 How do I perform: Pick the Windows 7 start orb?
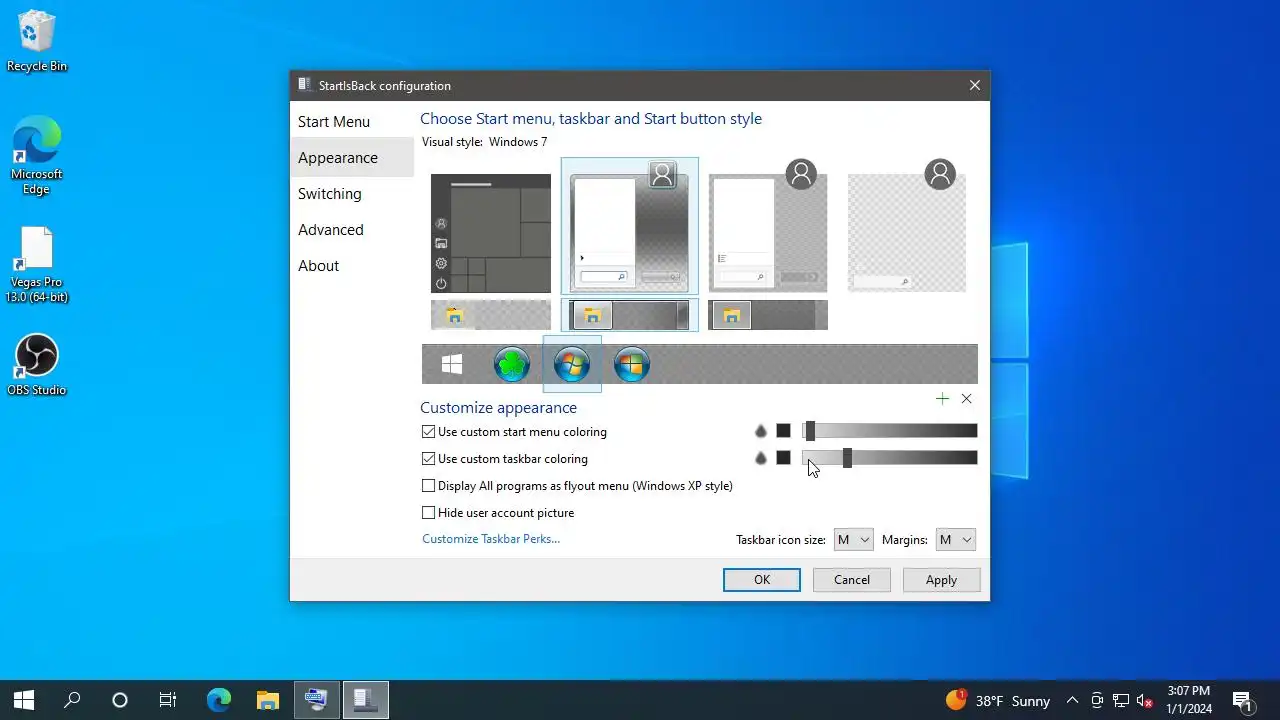pyautogui.click(x=572, y=365)
